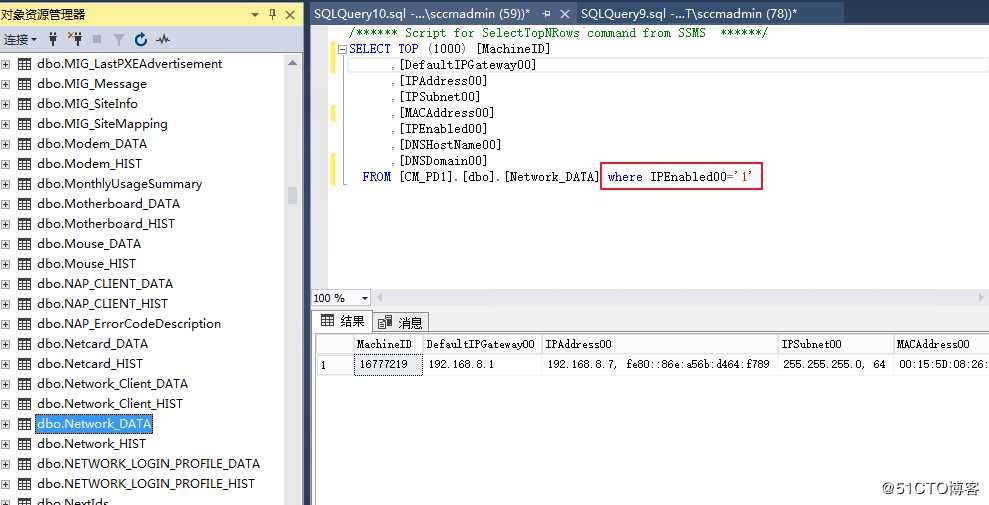Image resolution: width=989 pixels, height=505 pixels.
Task: Click the connect plug icon in Object Explorer
Action: tap(53, 40)
